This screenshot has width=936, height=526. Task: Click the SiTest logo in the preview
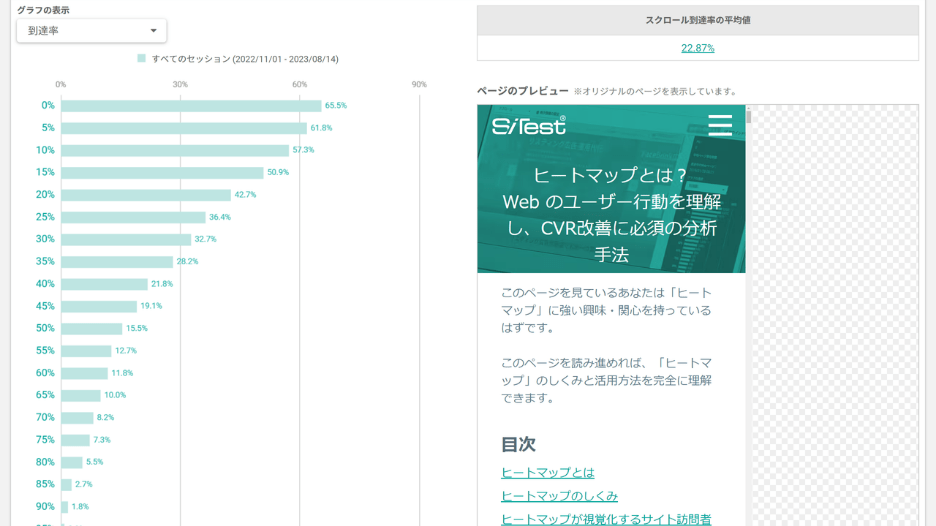point(528,125)
